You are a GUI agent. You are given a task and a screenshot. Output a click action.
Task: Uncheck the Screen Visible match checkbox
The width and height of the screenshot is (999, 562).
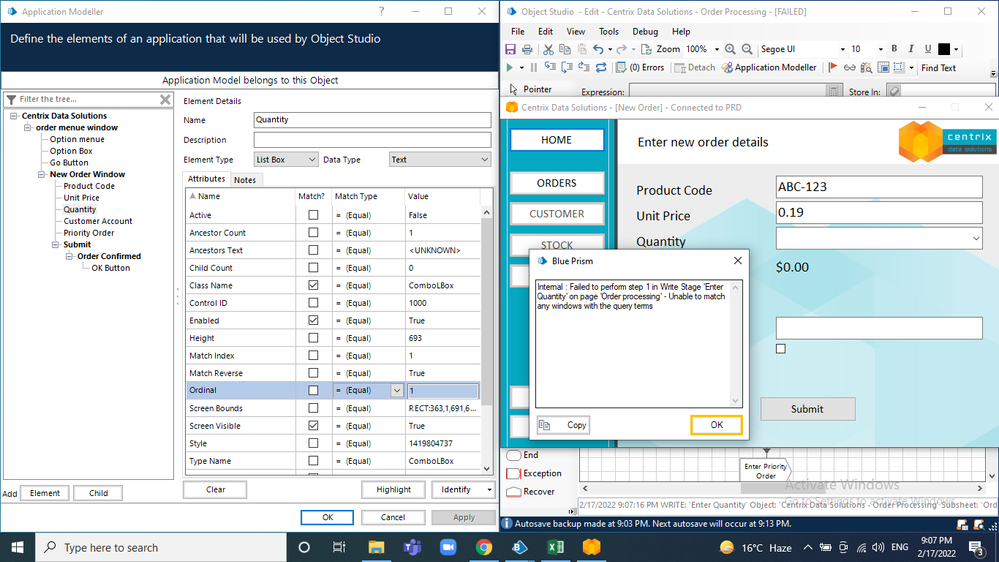[313, 426]
